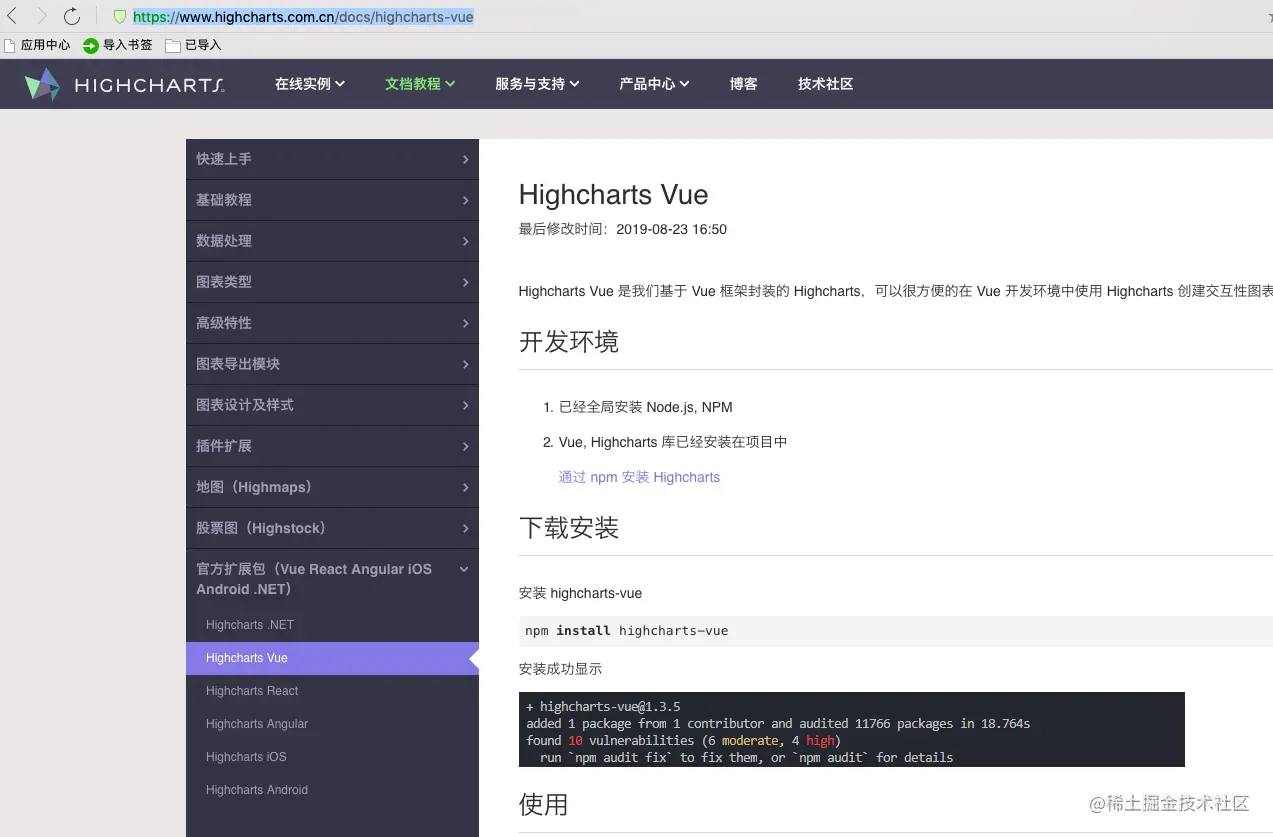
Task: Click the browser back arrow
Action: [x=12, y=16]
